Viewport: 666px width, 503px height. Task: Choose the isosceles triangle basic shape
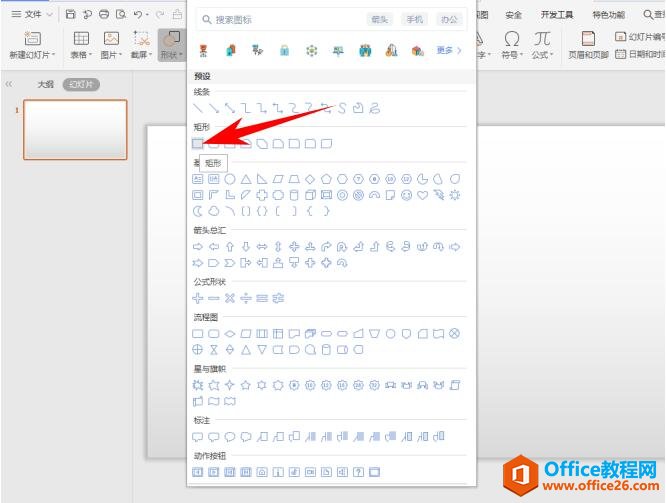tap(246, 179)
